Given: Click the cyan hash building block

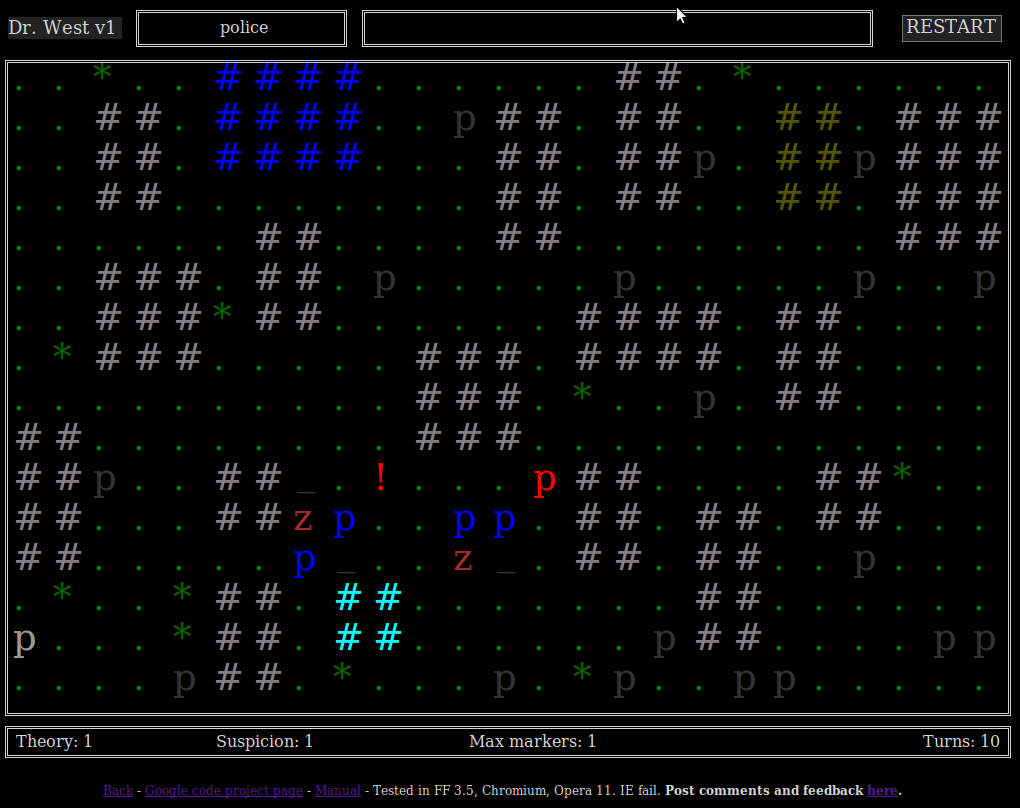Looking at the screenshot, I should [368, 617].
